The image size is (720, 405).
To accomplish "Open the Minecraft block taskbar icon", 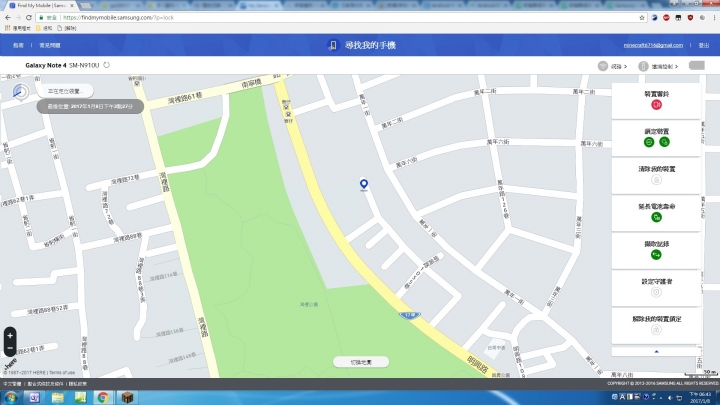I will tap(127, 397).
